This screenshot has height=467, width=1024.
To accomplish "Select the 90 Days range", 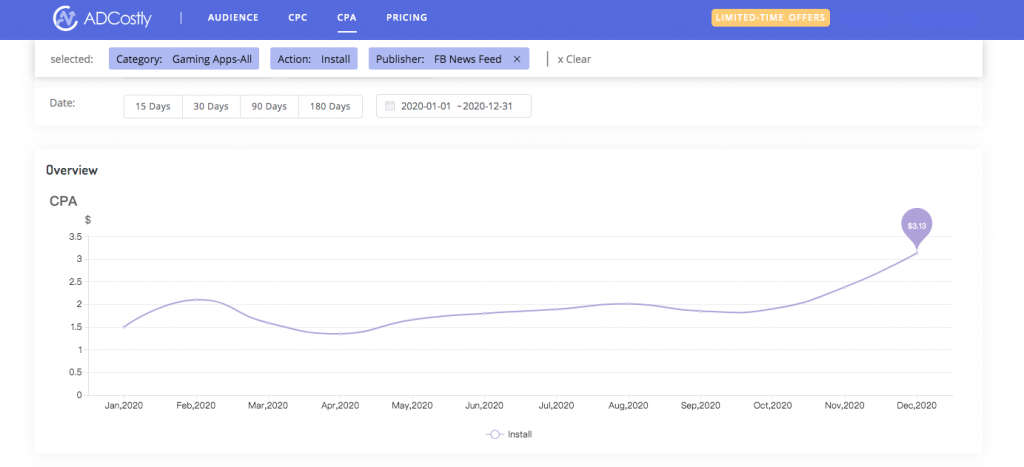I will point(269,106).
